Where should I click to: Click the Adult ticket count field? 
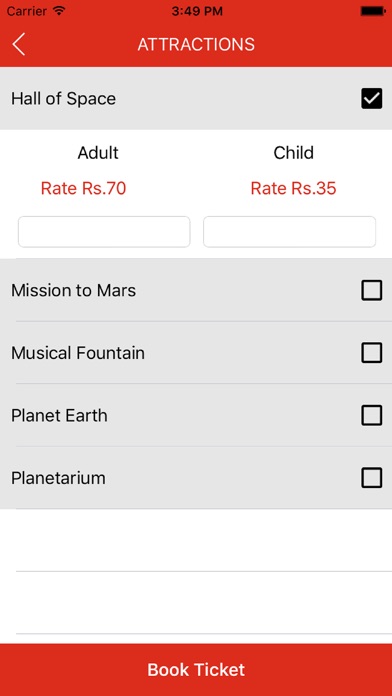point(104,232)
